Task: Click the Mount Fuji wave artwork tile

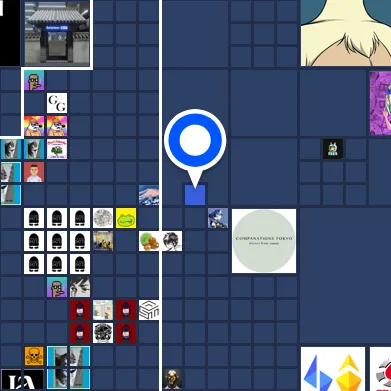Action: [149, 195]
